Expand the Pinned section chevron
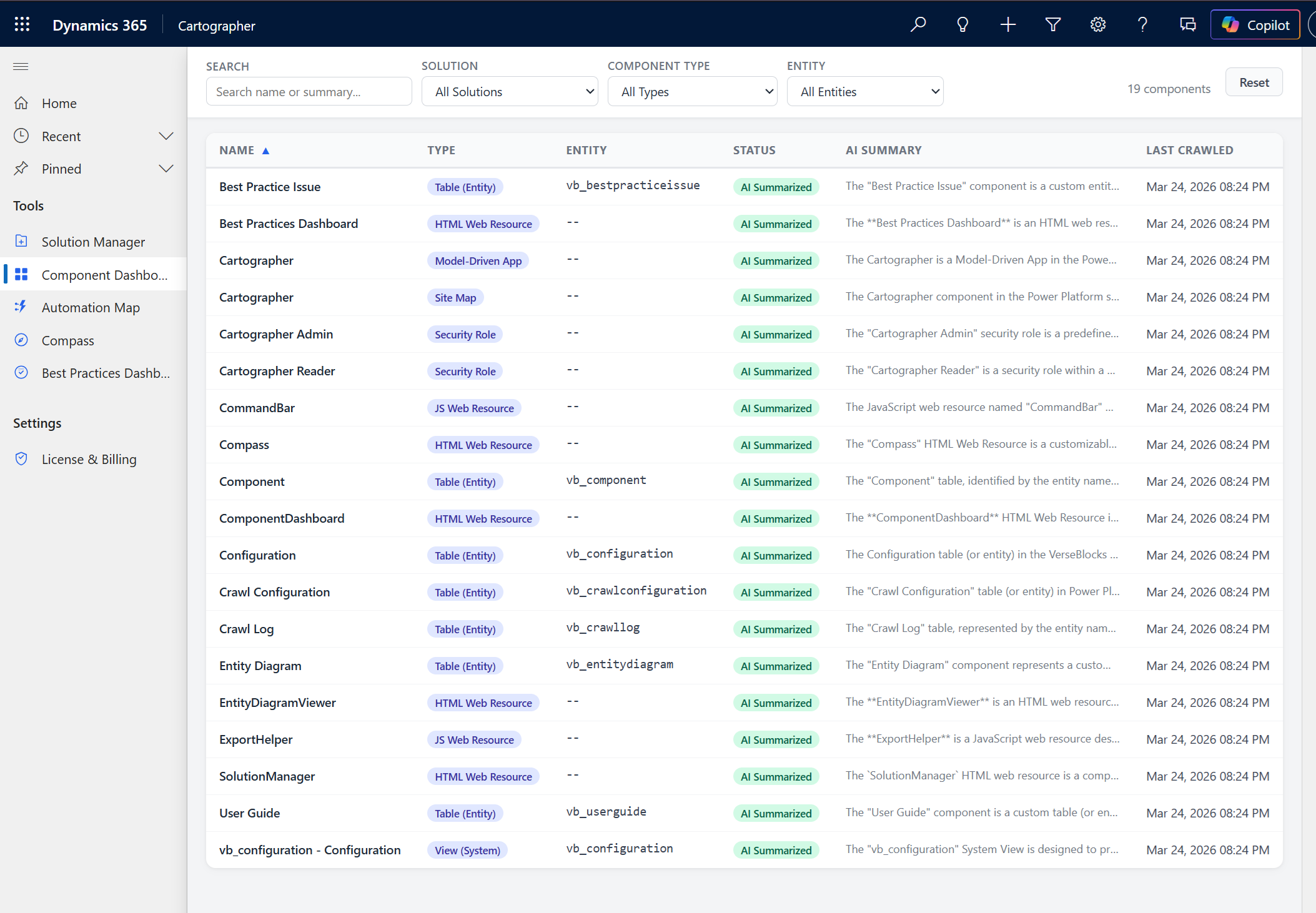This screenshot has width=1316, height=913. tap(166, 169)
